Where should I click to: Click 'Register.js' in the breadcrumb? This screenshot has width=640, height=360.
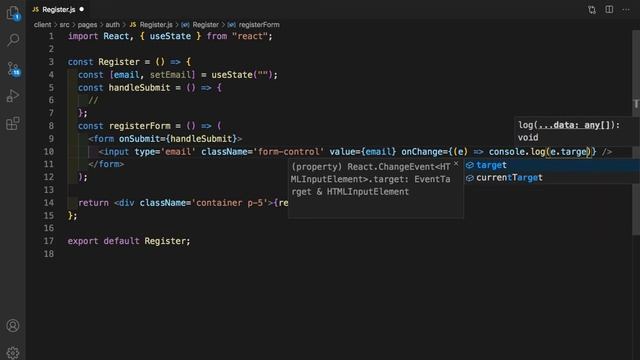(x=156, y=24)
